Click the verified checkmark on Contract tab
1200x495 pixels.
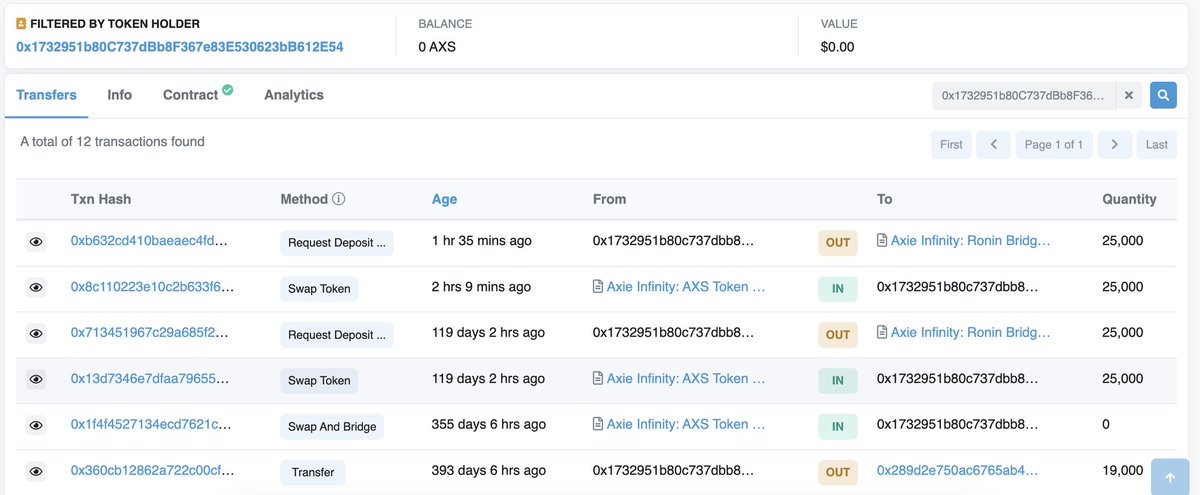point(228,90)
